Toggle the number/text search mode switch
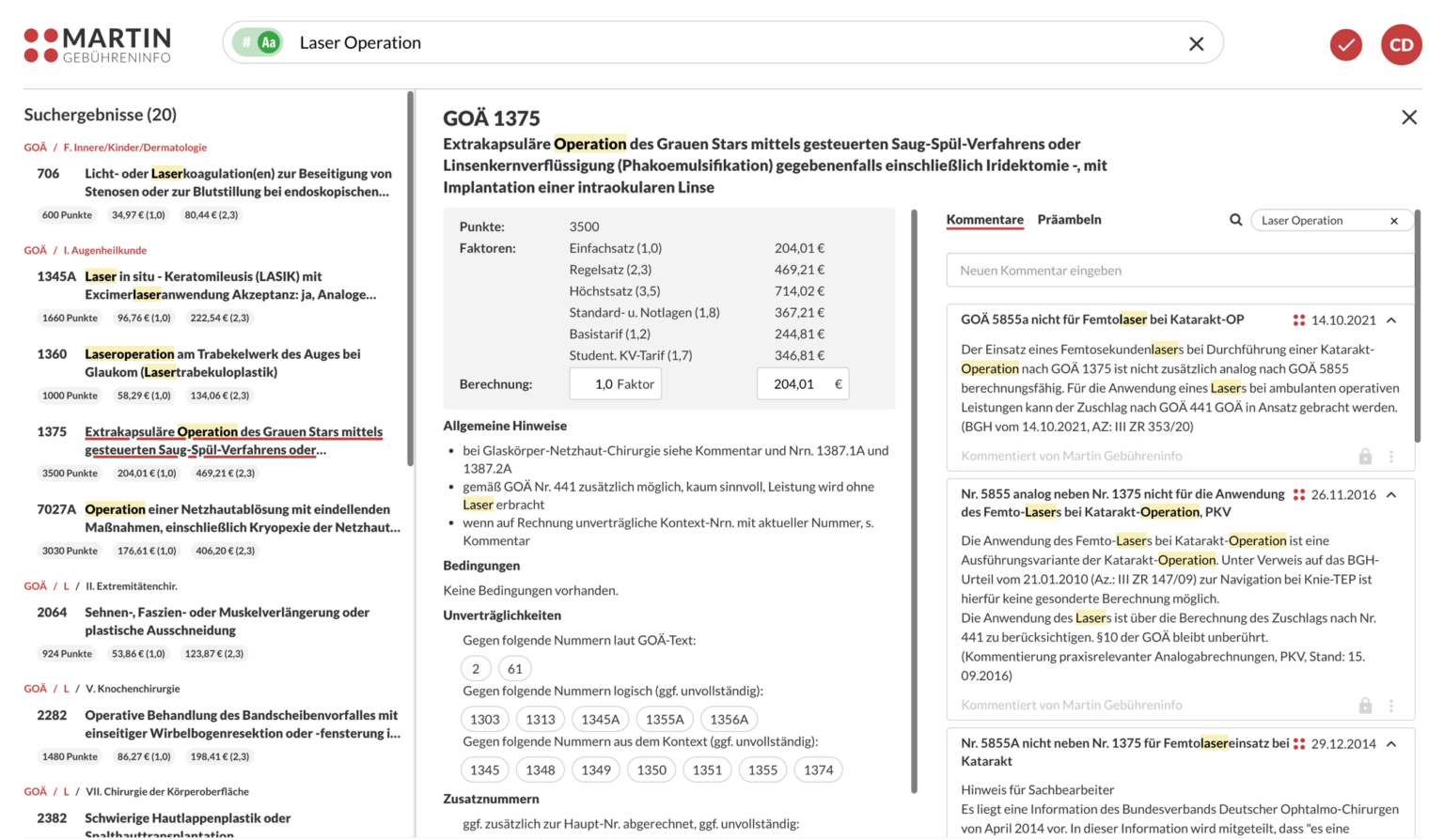 (258, 43)
